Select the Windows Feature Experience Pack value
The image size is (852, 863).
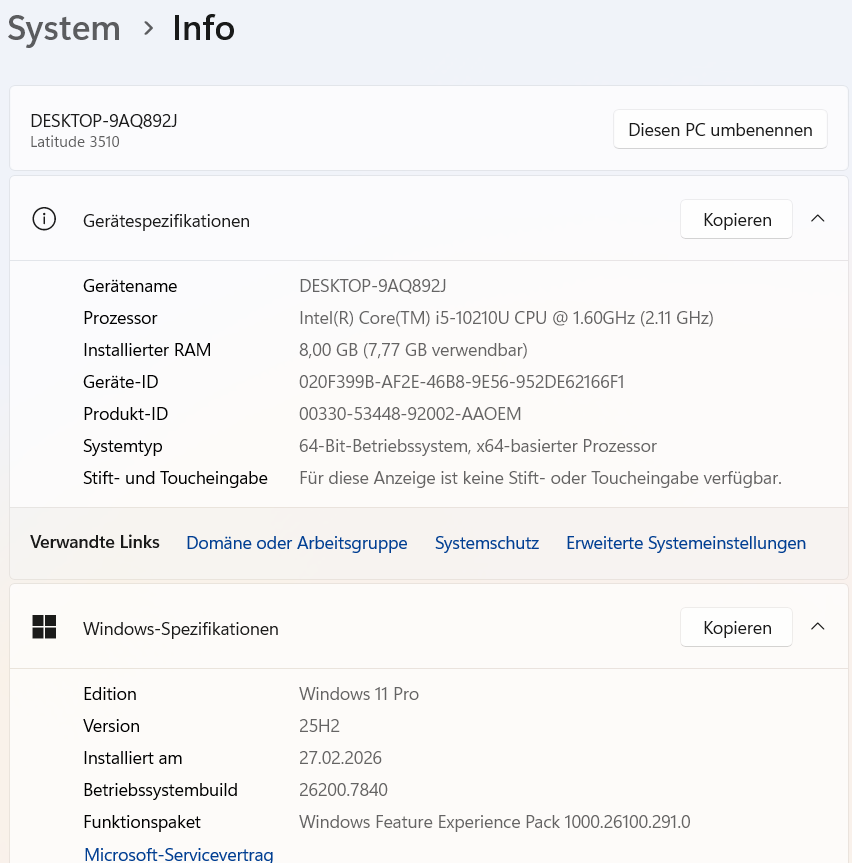tap(494, 822)
